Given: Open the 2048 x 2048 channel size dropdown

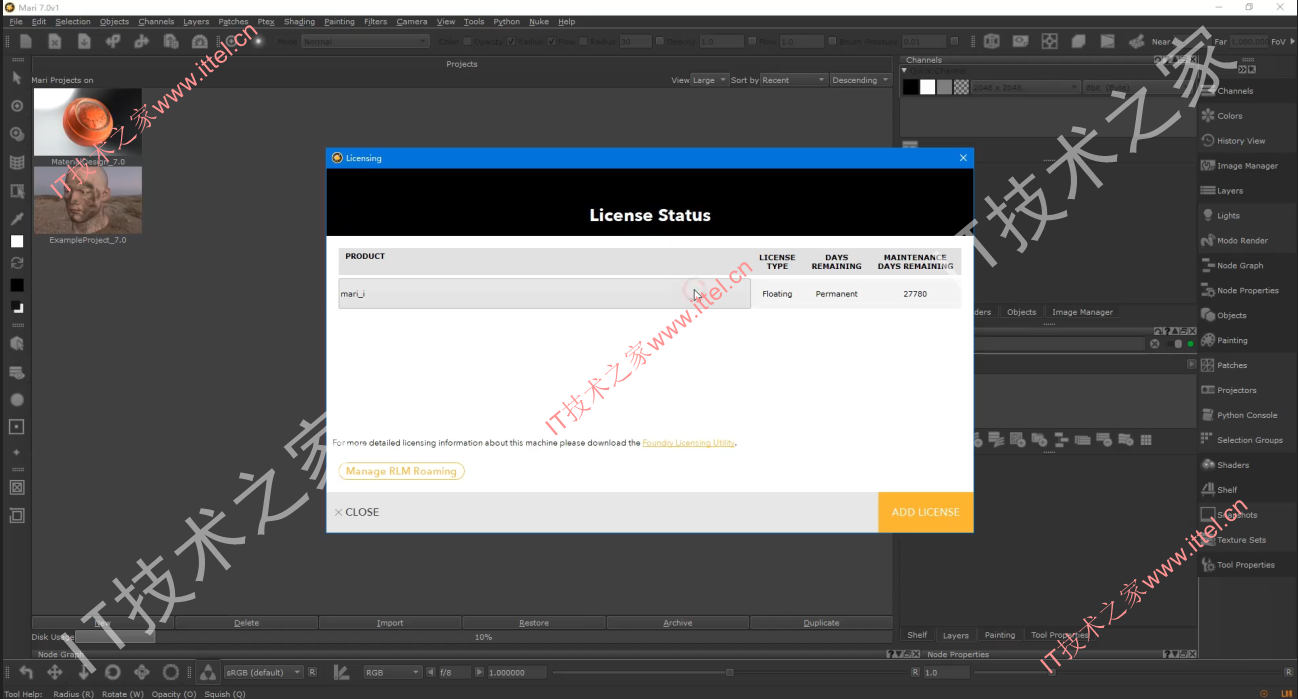Looking at the screenshot, I should [1026, 87].
